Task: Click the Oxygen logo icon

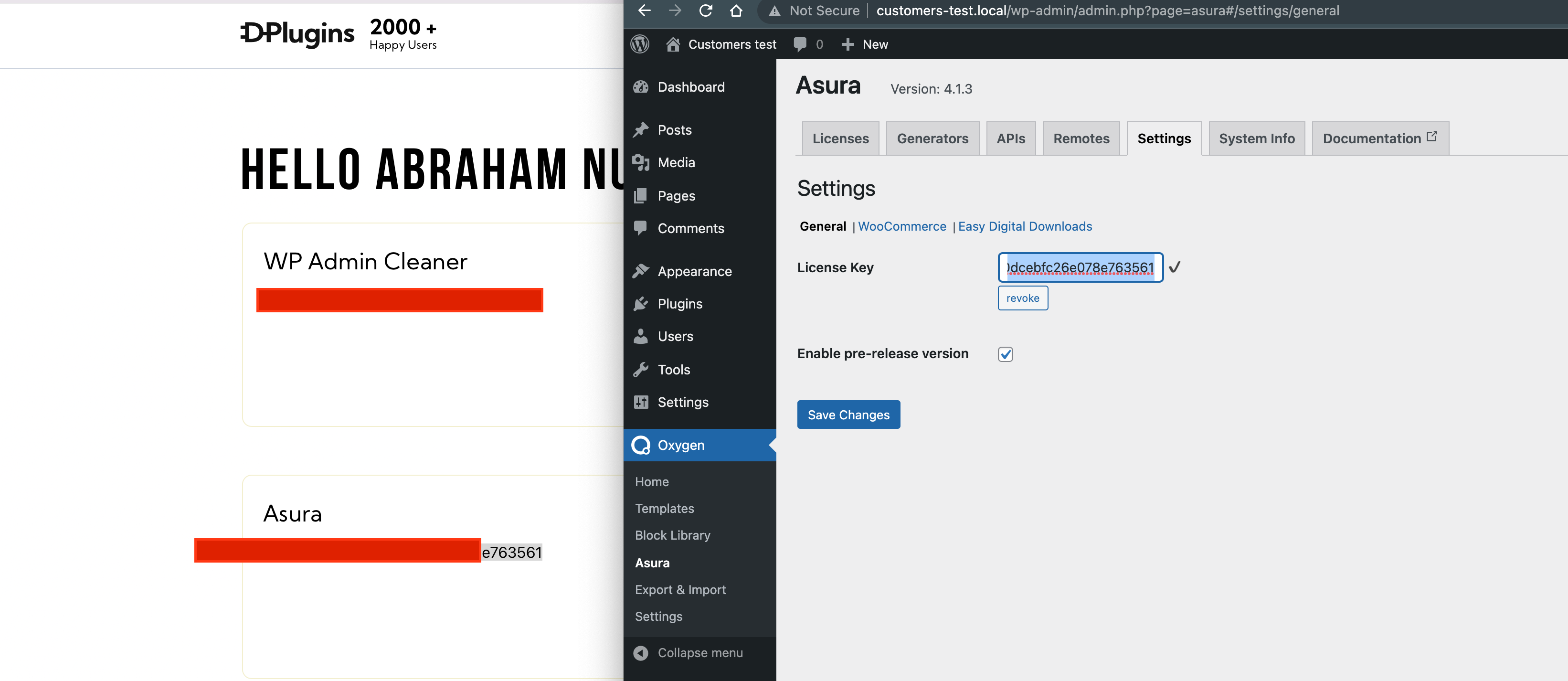Action: (640, 445)
